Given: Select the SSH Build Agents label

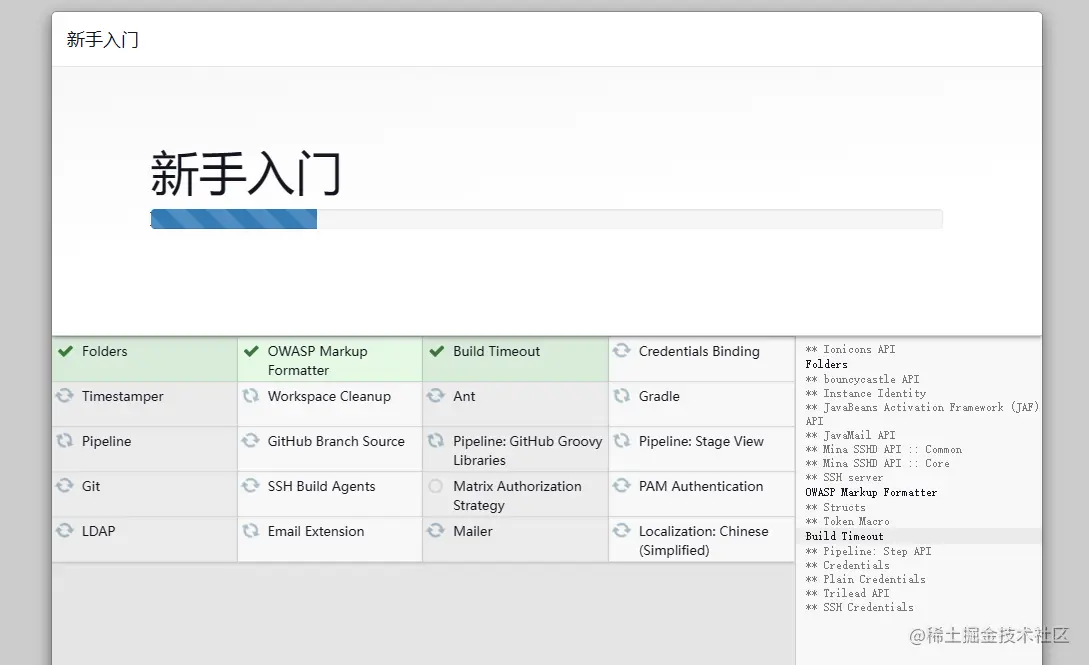Looking at the screenshot, I should point(322,487).
